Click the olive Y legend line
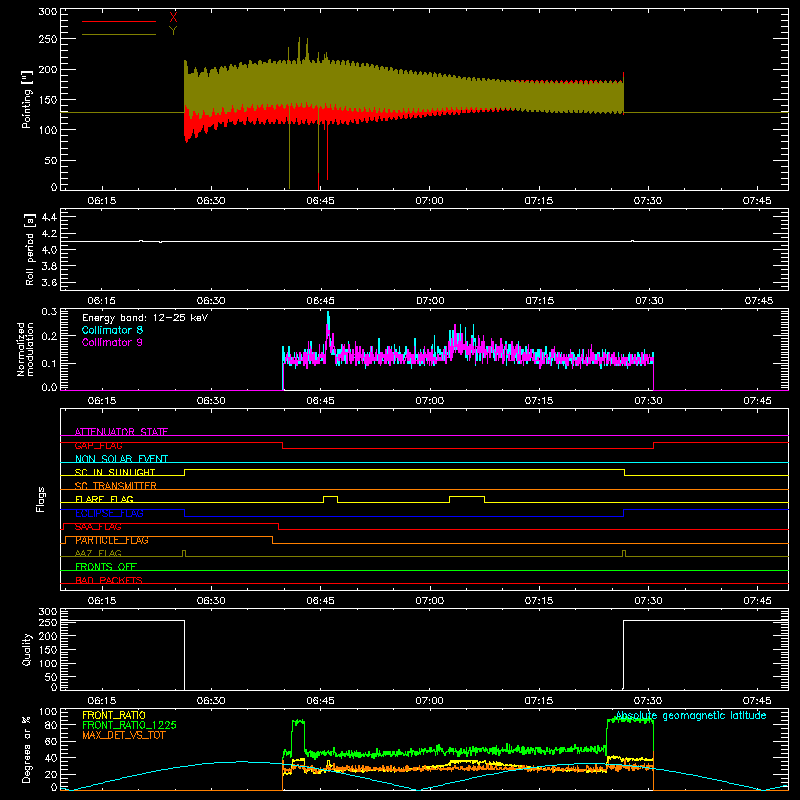The image size is (800, 800). [119, 34]
